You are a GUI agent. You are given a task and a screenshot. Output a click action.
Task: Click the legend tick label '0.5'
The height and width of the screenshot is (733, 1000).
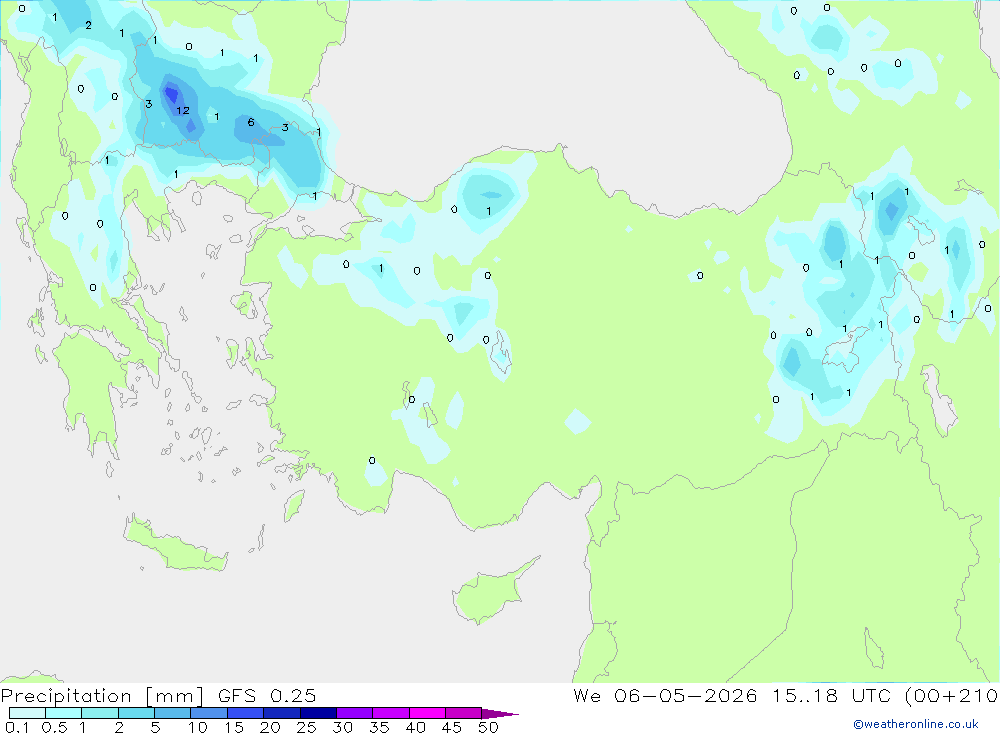(54, 727)
